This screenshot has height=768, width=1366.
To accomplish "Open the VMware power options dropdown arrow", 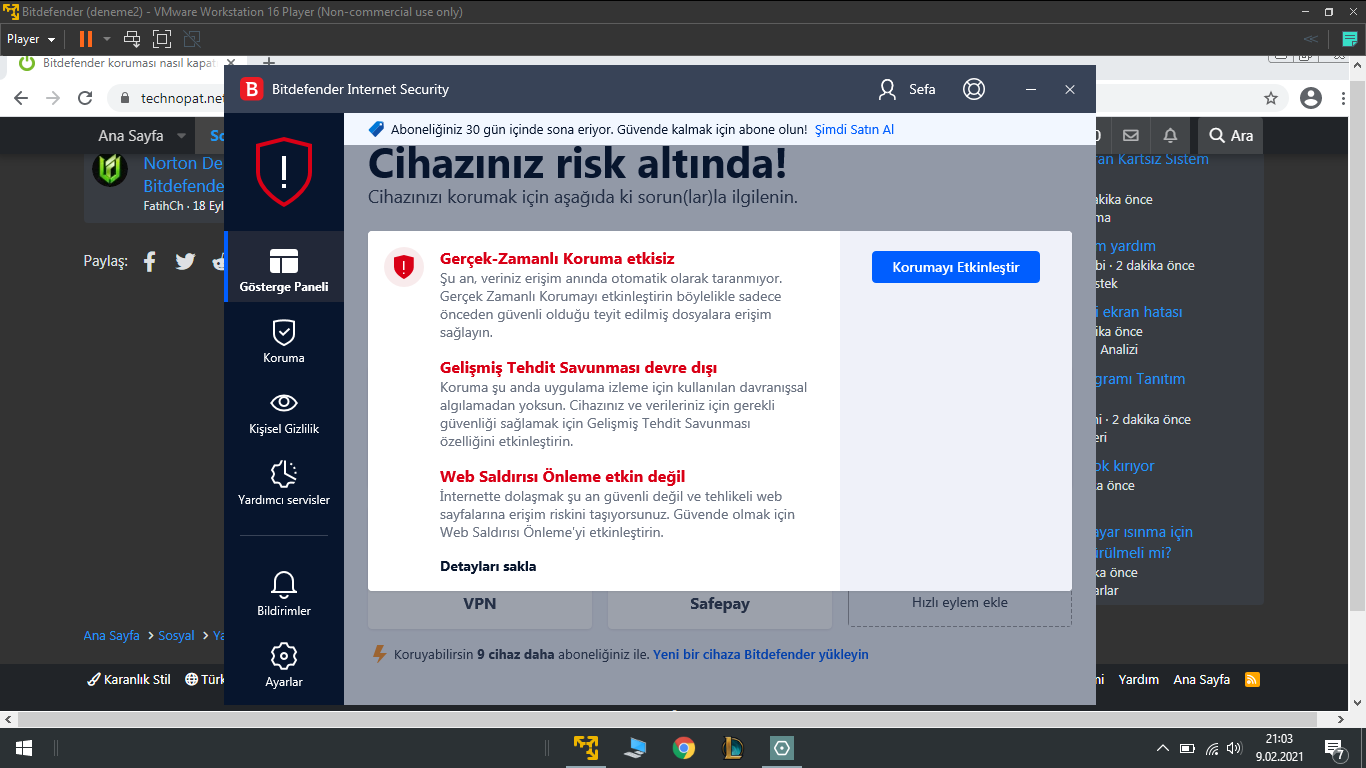I will point(107,39).
